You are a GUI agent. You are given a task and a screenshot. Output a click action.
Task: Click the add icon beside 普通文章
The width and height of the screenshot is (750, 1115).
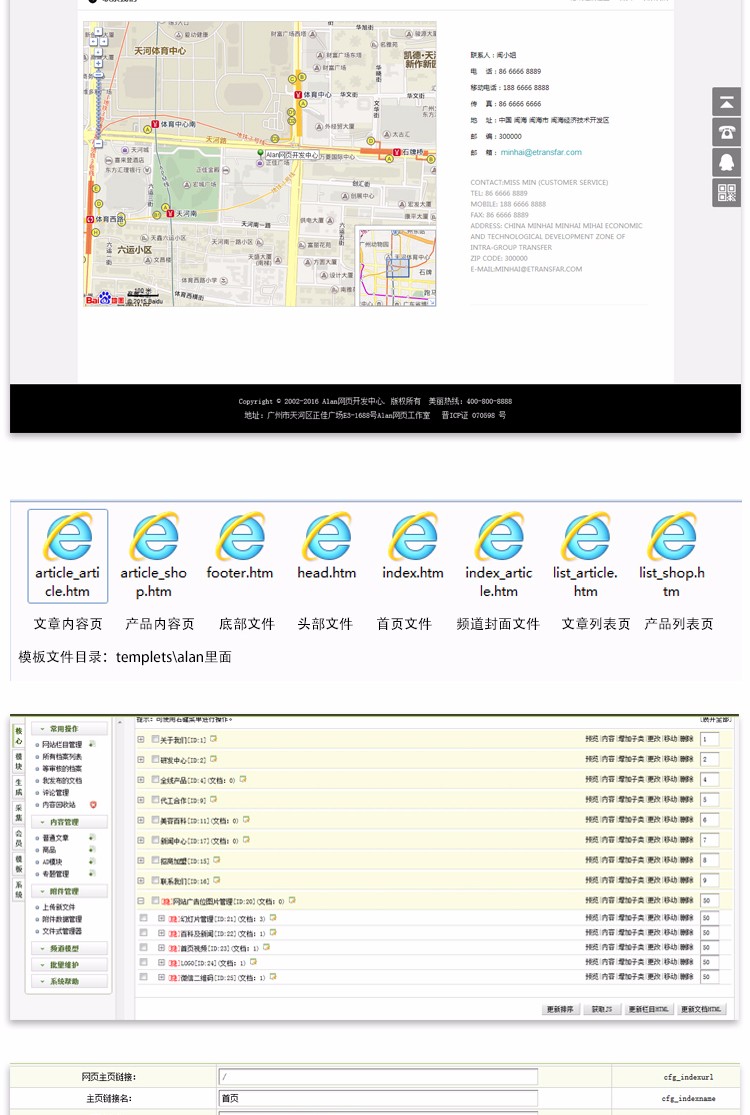point(92,838)
